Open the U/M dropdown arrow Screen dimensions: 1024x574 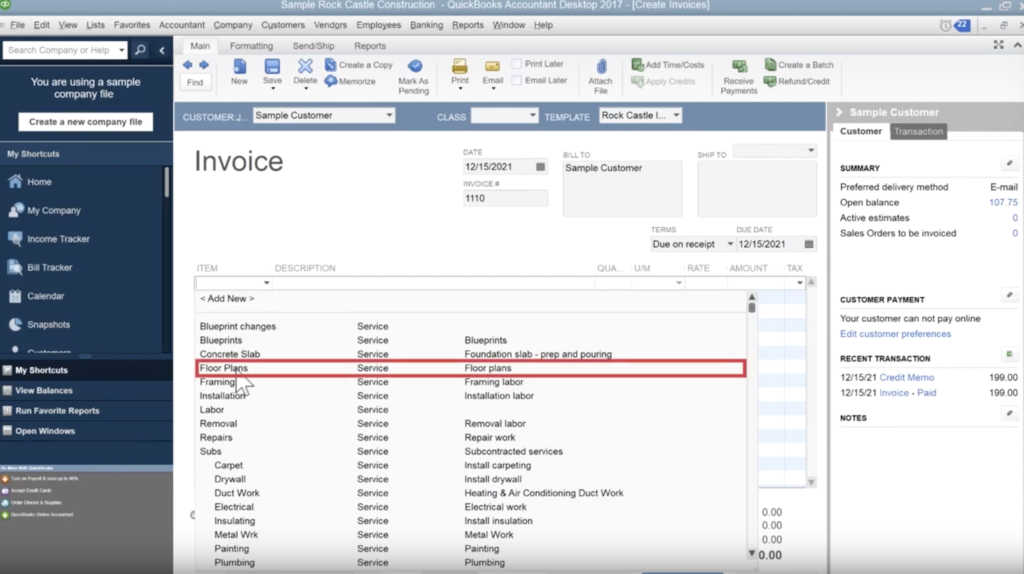click(679, 283)
